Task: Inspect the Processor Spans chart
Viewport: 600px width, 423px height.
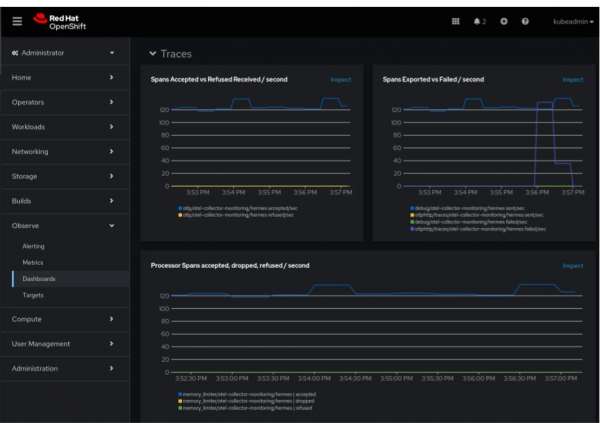Action: (572, 266)
